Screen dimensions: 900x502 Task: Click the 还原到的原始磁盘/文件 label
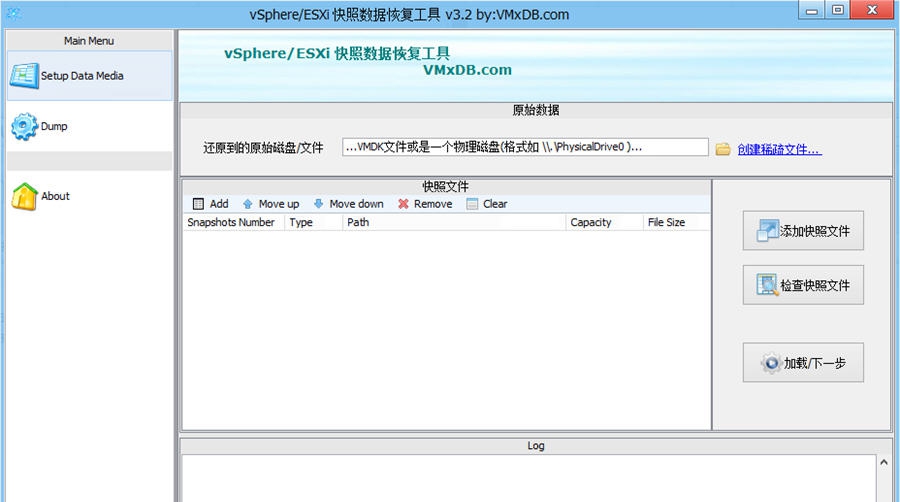[x=263, y=148]
